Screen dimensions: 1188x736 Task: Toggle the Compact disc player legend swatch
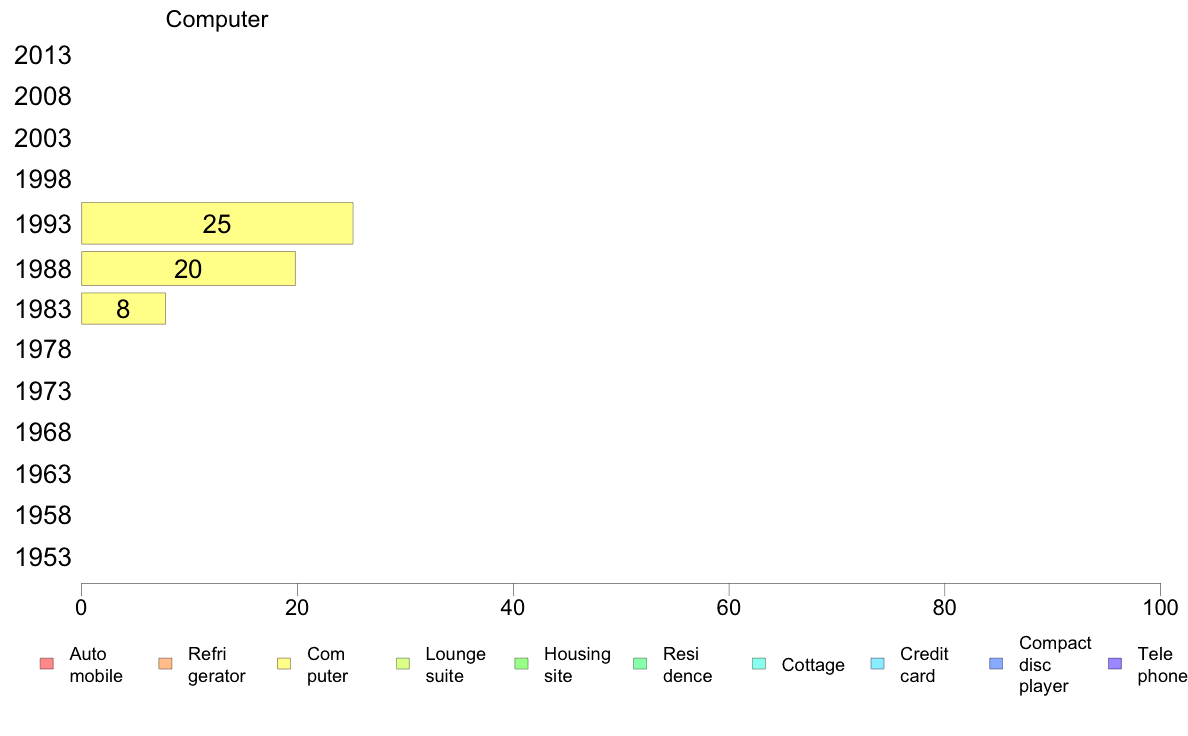[996, 664]
